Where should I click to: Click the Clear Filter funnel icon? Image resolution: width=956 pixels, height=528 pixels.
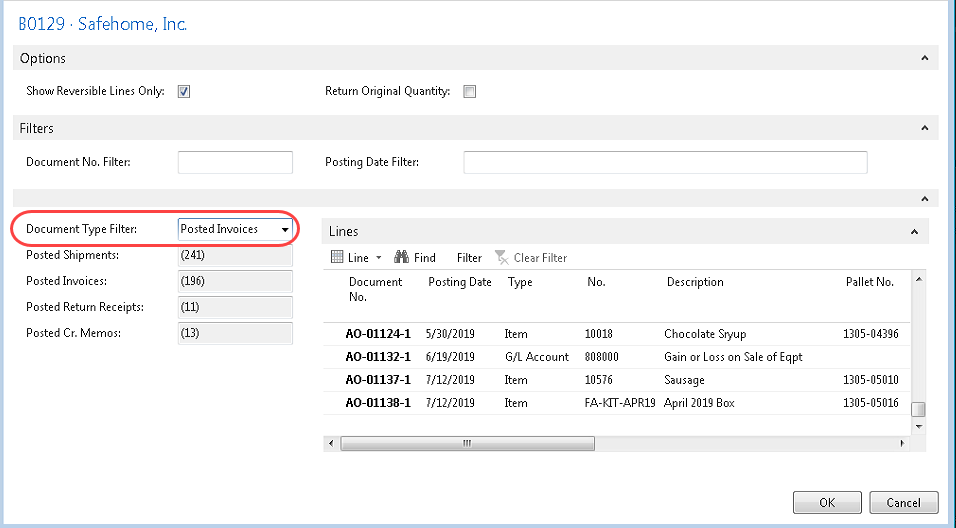(x=501, y=258)
